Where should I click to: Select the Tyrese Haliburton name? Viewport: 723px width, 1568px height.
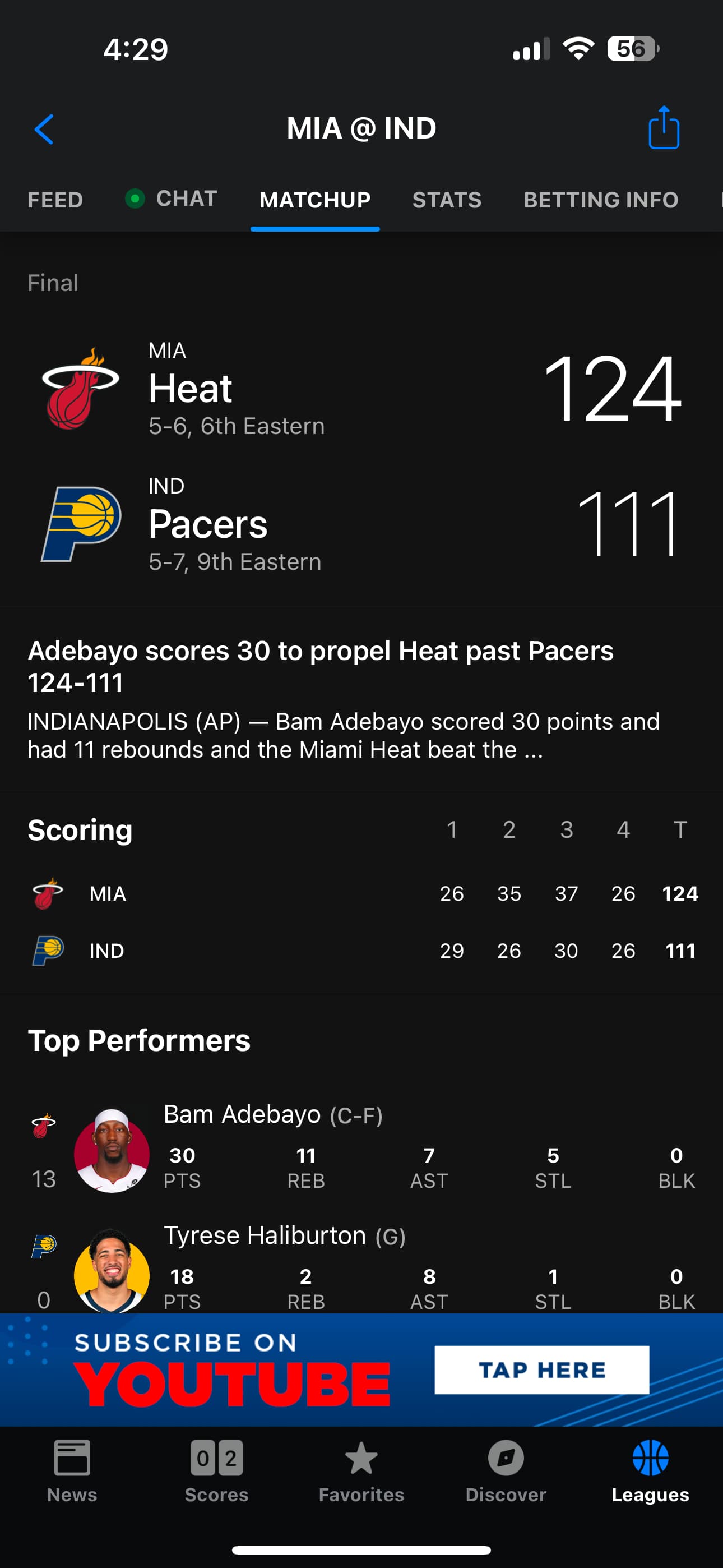265,1235
